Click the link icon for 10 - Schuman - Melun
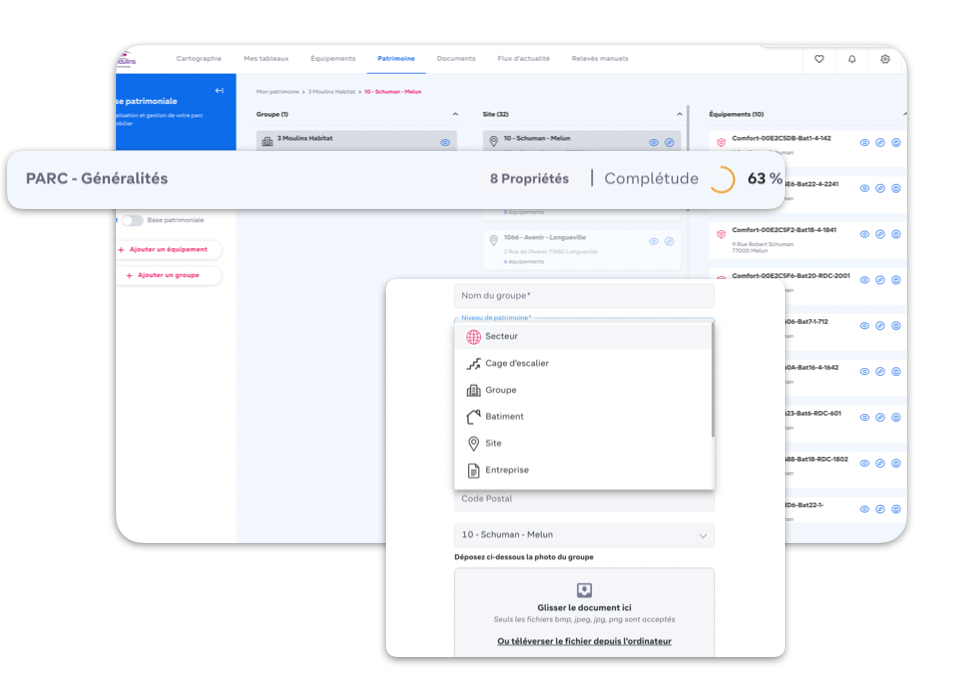This screenshot has height=676, width=968. (x=669, y=143)
